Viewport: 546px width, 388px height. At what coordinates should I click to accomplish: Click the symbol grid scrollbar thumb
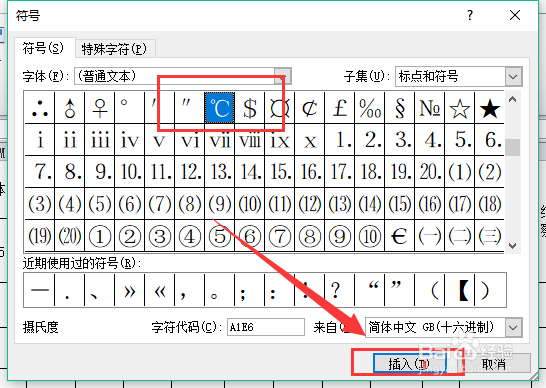point(512,147)
